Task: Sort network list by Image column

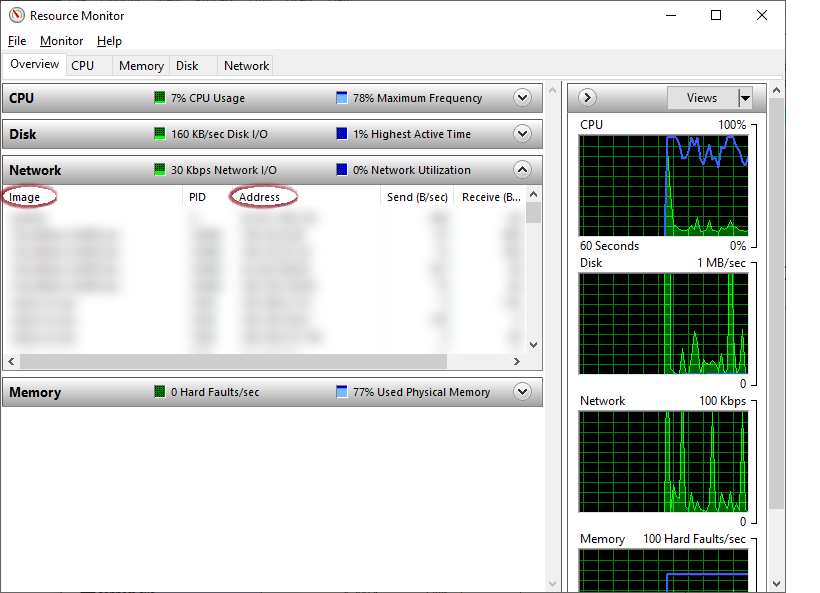Action: coord(93,197)
